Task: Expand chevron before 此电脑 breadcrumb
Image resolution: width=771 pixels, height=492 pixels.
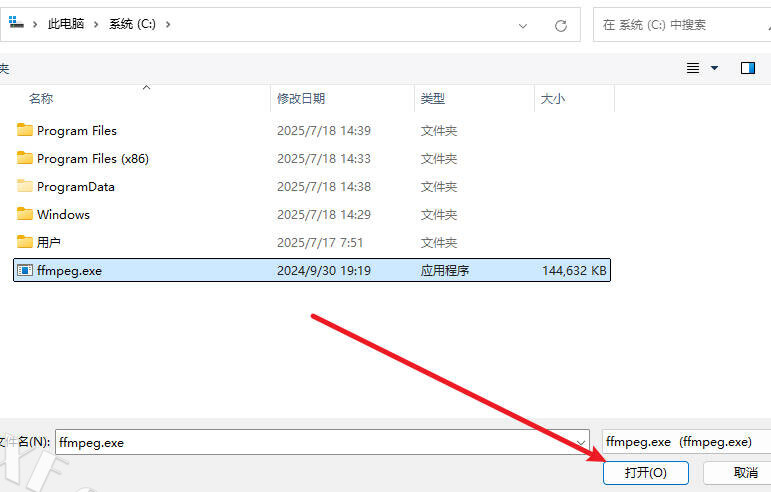Action: [35, 24]
